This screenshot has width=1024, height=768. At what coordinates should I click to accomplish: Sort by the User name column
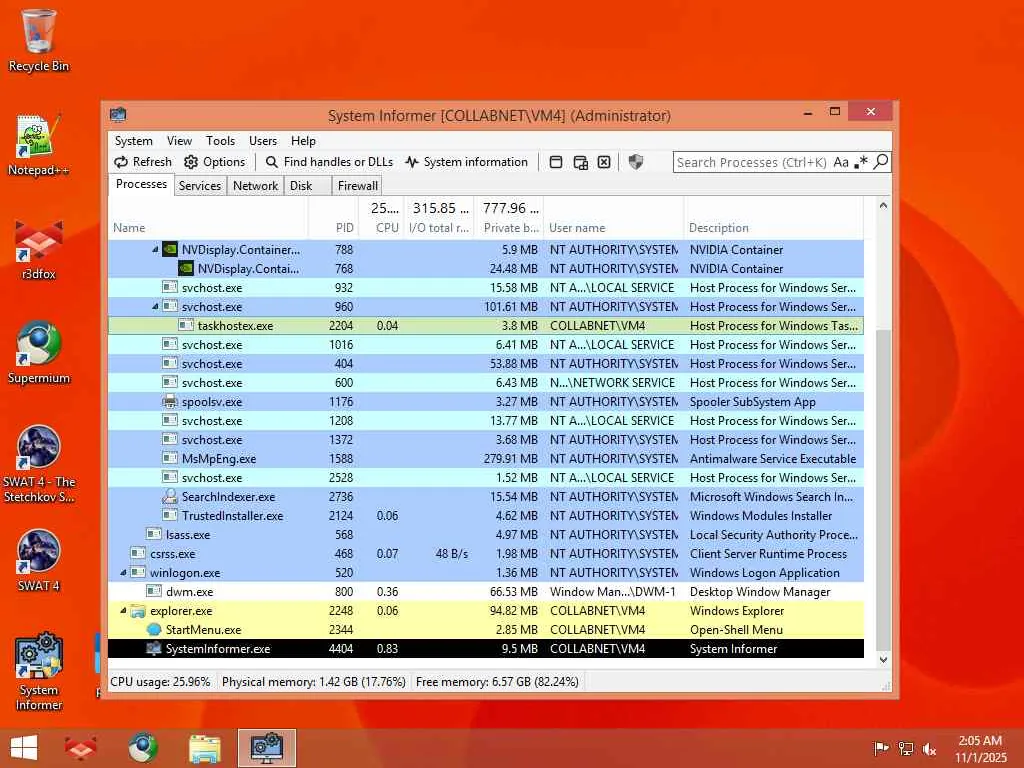pos(614,218)
